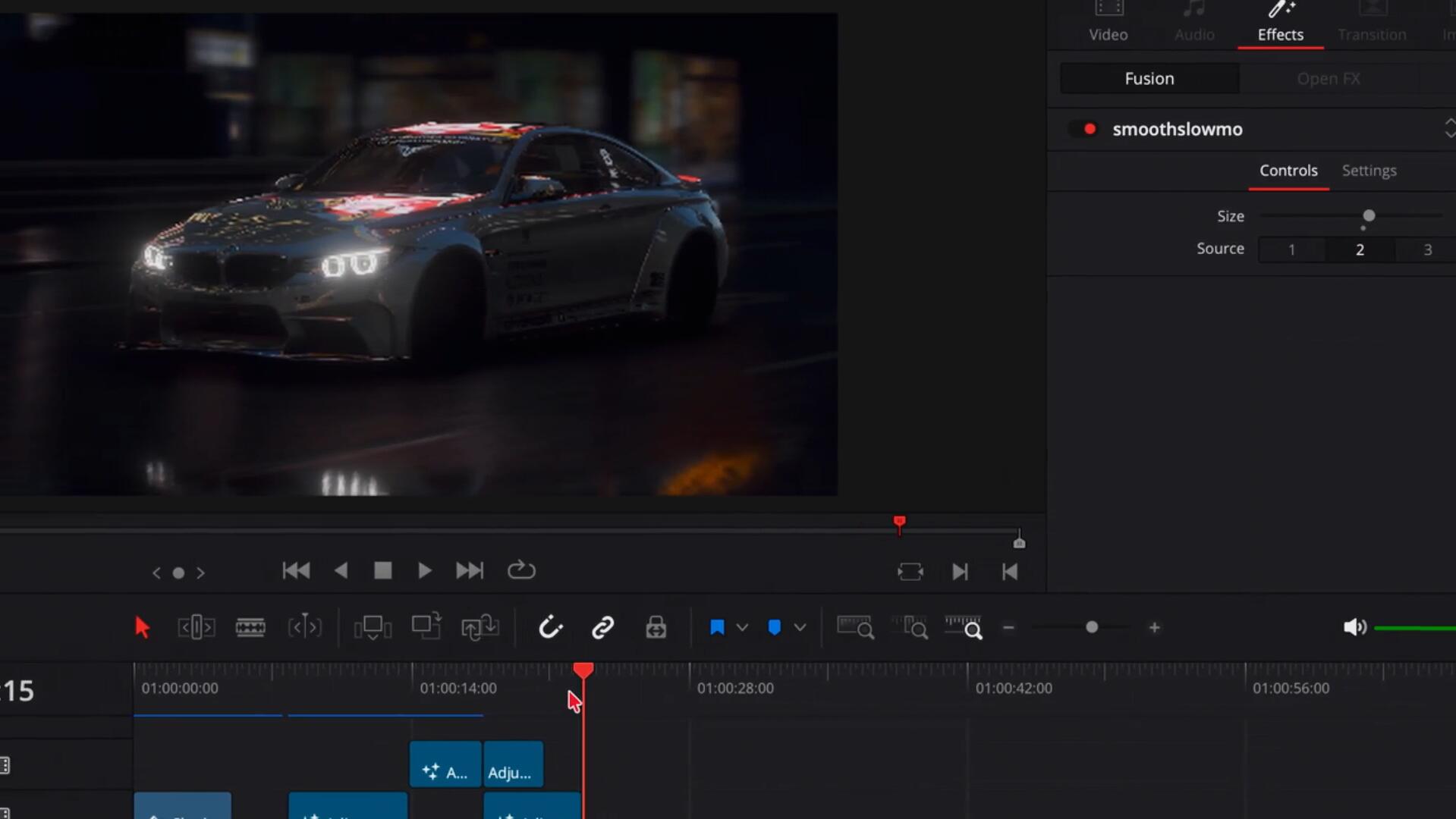
Task: Click the Size slider handle
Action: (1369, 216)
